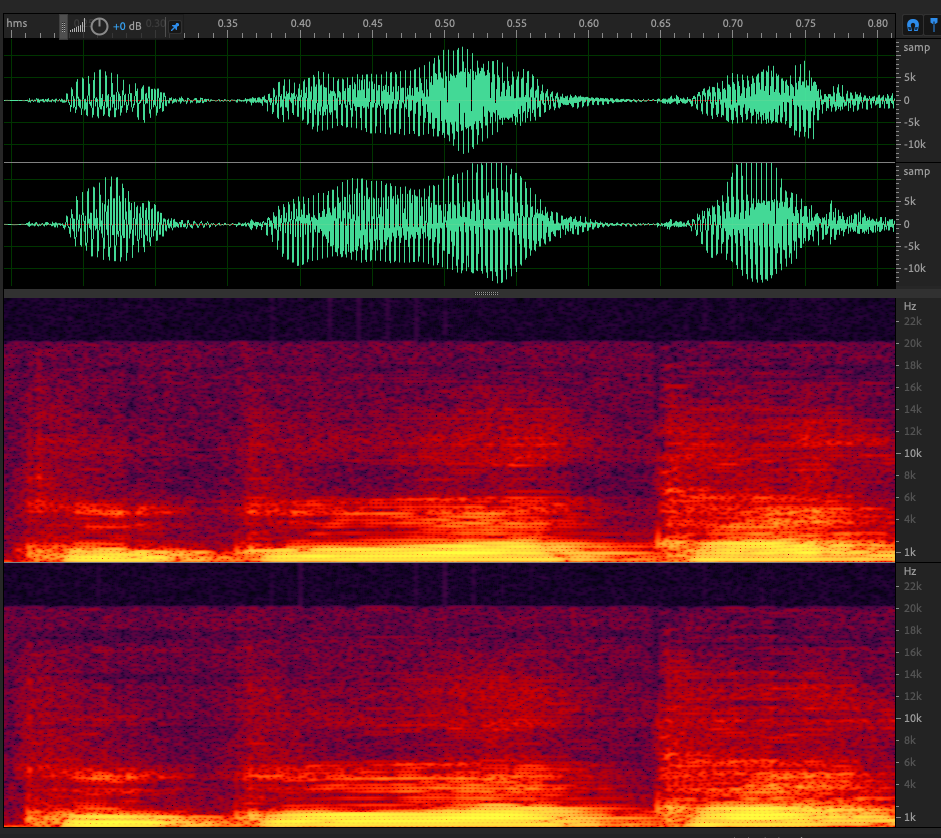The height and width of the screenshot is (838, 941).
Task: Click the blue marker icon at top right
Action: (934, 25)
